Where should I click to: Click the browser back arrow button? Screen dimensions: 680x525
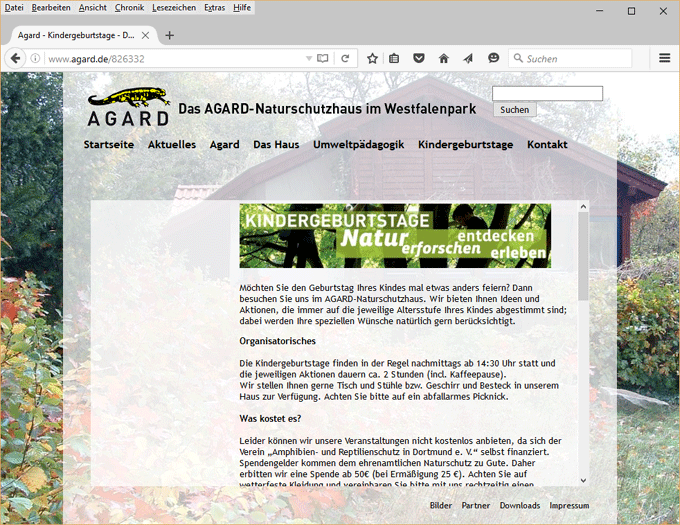click(x=15, y=58)
